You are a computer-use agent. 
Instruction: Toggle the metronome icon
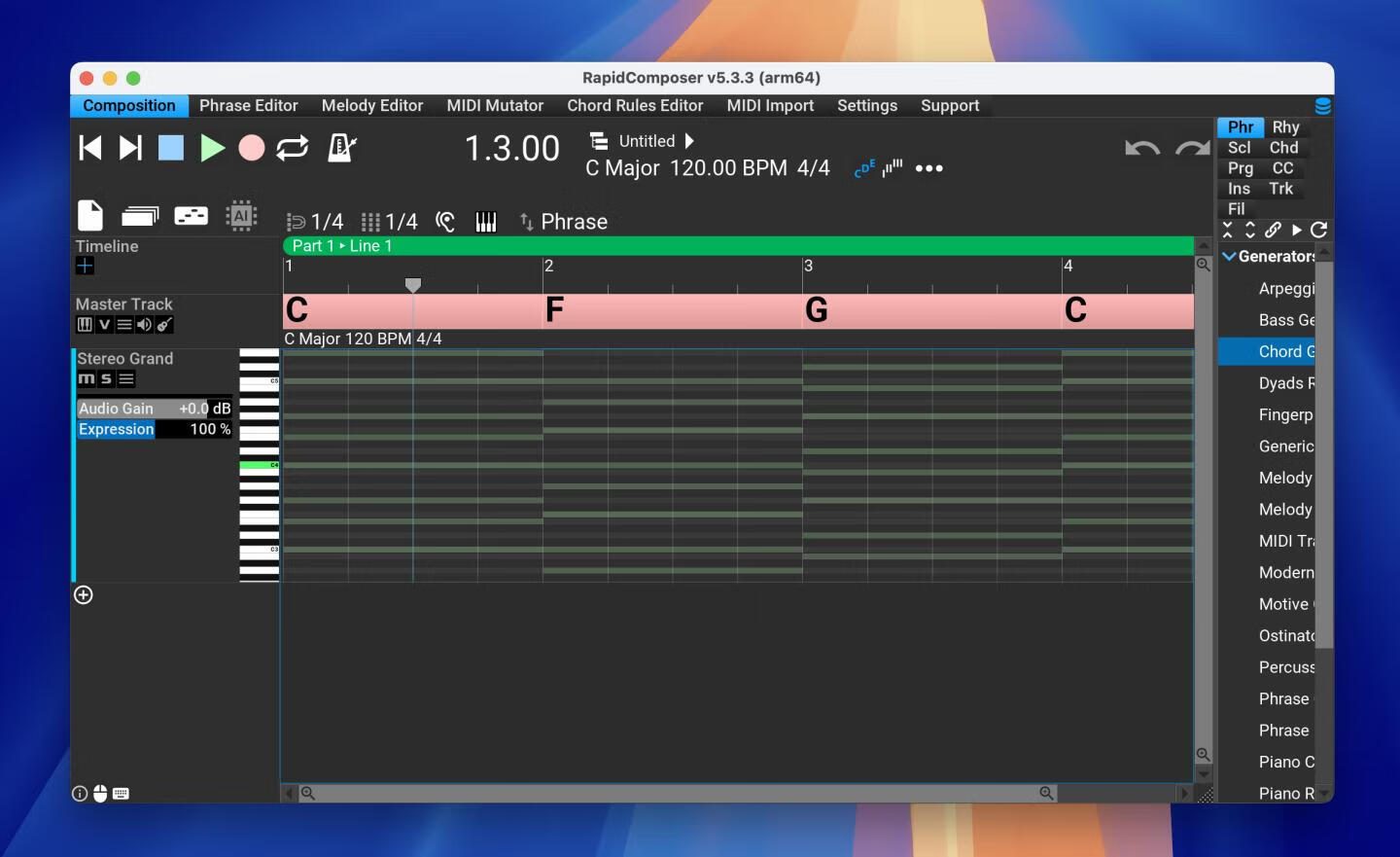click(341, 148)
